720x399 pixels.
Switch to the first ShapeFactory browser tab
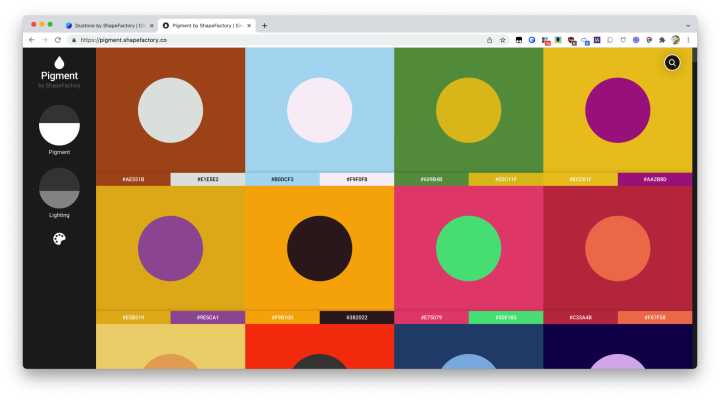(x=110, y=26)
